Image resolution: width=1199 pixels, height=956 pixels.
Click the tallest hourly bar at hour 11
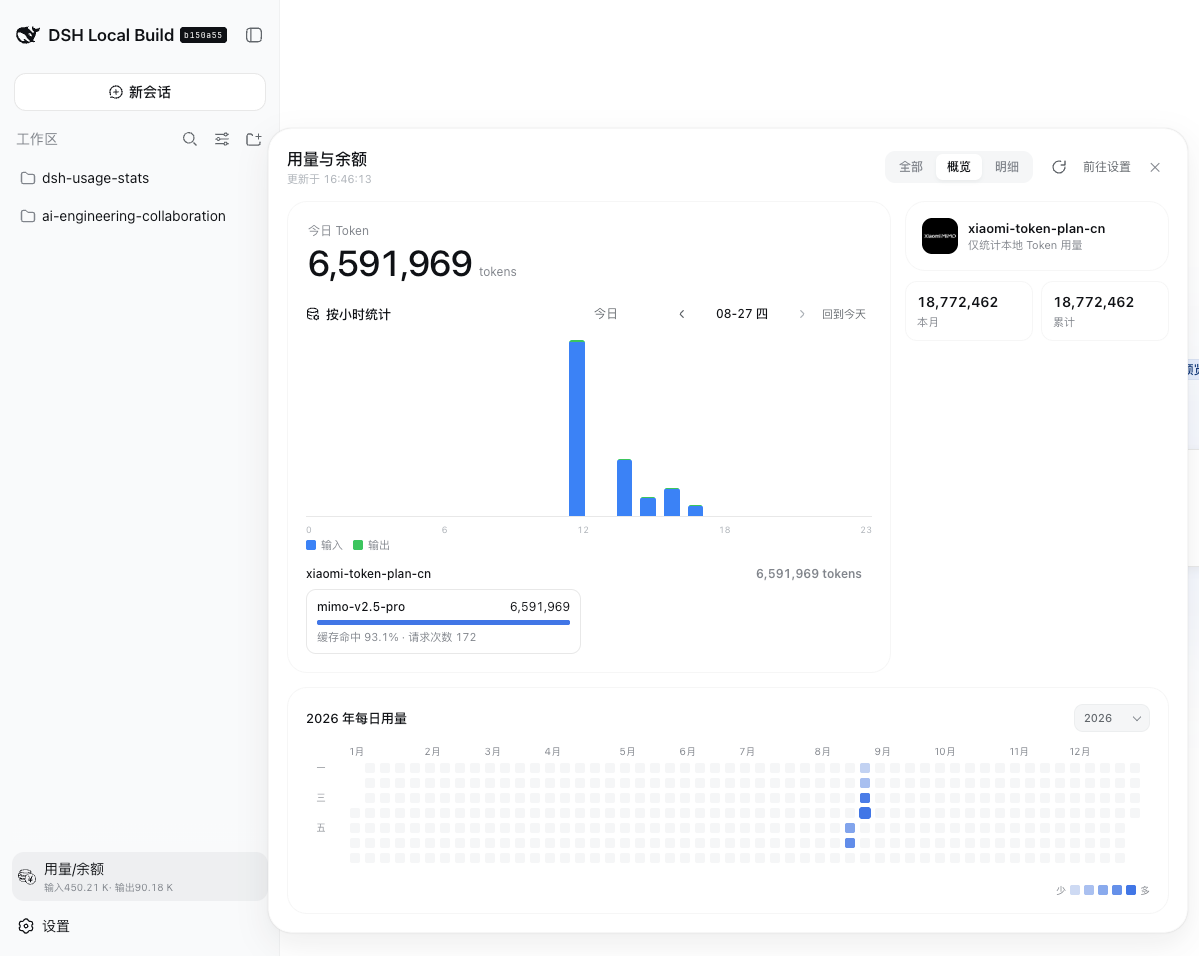(577, 428)
